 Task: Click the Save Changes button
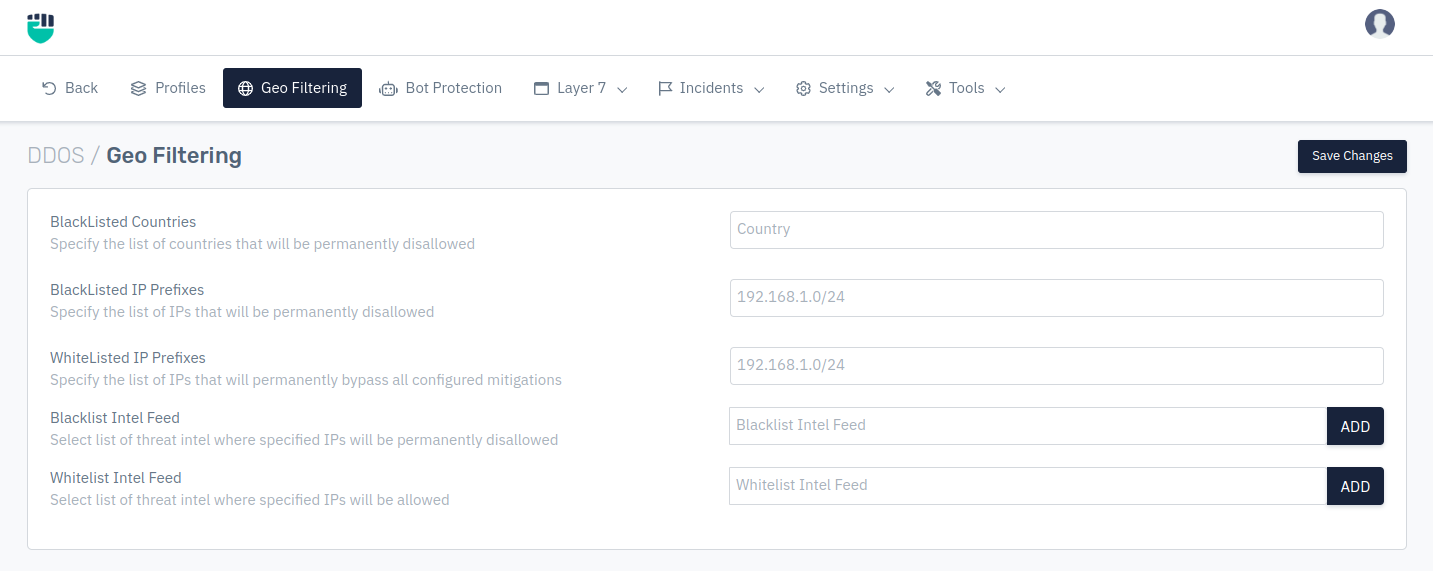[x=1352, y=156]
